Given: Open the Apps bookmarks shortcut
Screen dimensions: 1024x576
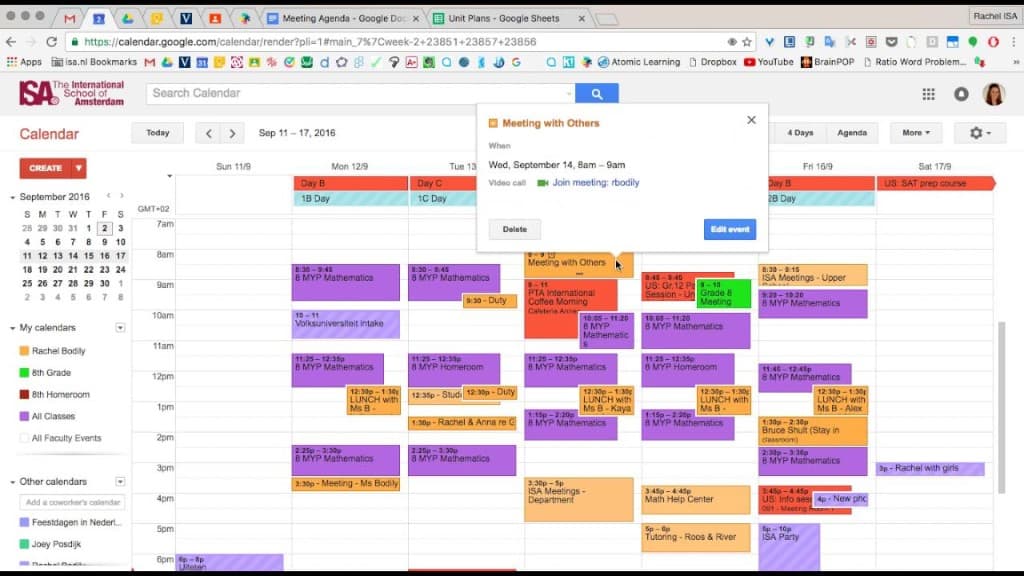Looking at the screenshot, I should (x=24, y=62).
